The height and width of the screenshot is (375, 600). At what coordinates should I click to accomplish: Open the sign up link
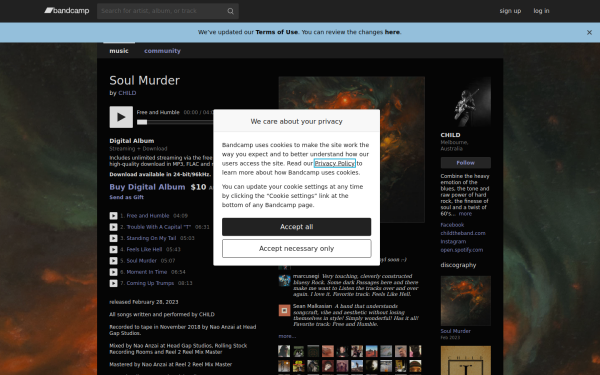click(x=510, y=11)
